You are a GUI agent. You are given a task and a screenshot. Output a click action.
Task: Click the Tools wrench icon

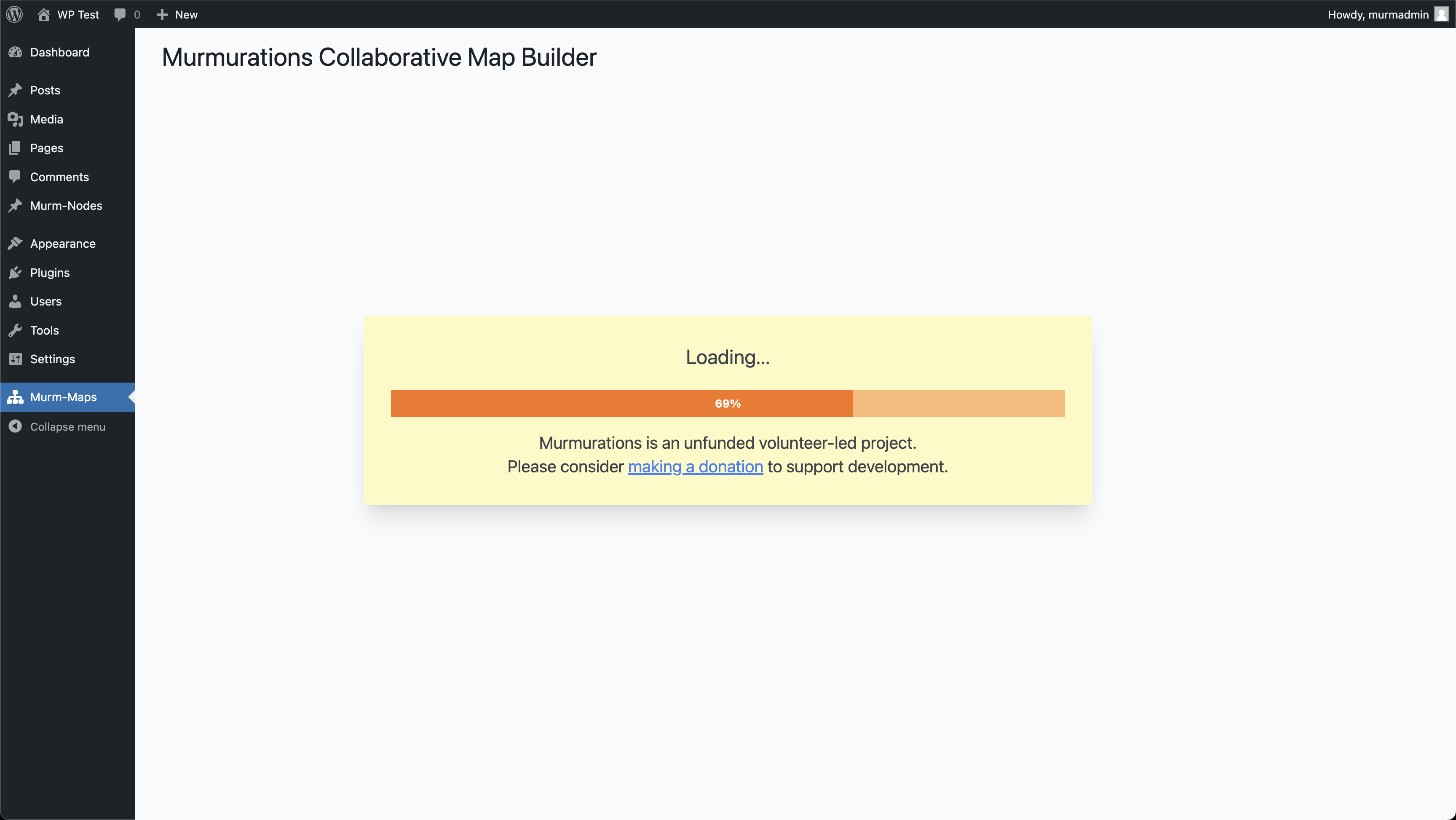tap(15, 330)
